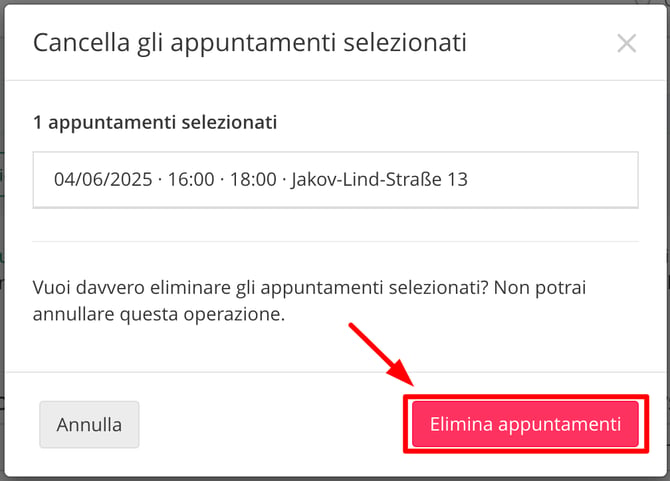670x481 pixels.
Task: Click the Vuoi davvero eliminare warning text
Action: (x=309, y=301)
